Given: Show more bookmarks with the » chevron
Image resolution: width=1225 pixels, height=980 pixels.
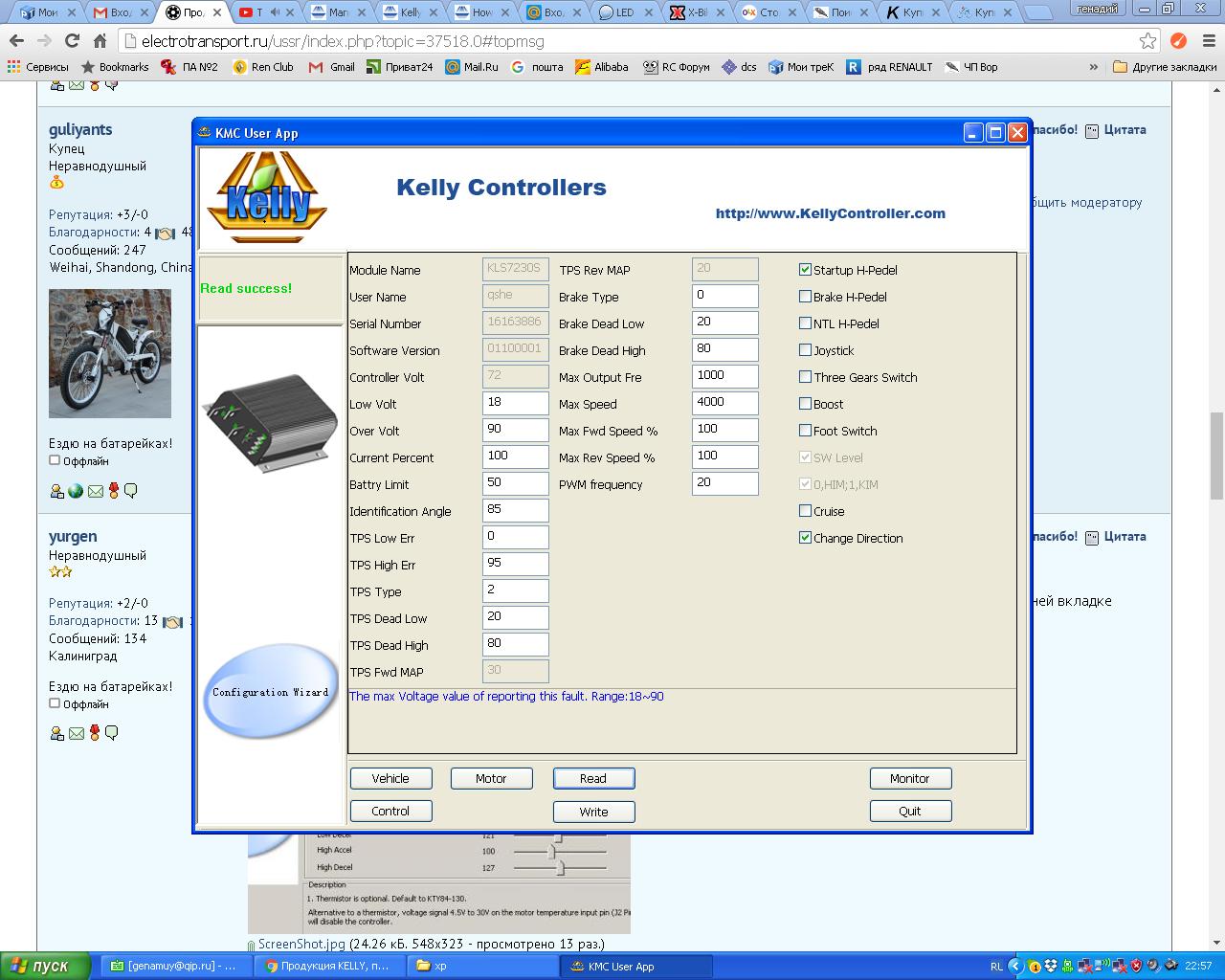Looking at the screenshot, I should point(1093,67).
